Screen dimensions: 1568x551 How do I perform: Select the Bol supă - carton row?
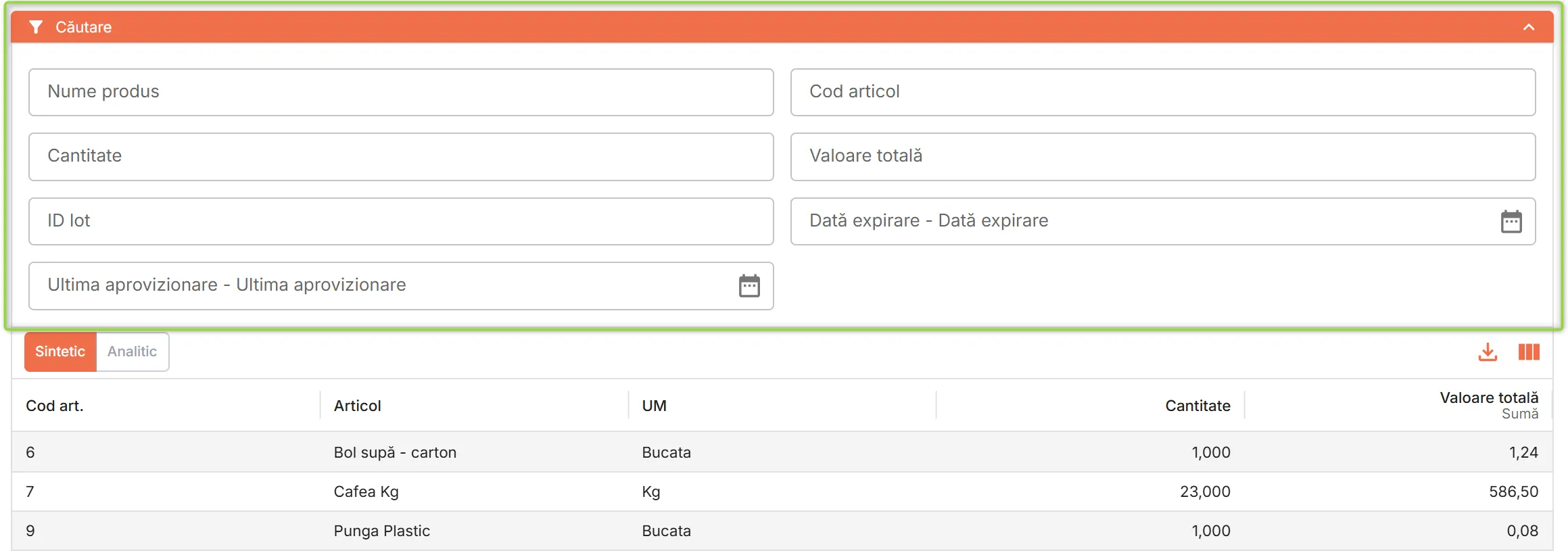coord(782,452)
